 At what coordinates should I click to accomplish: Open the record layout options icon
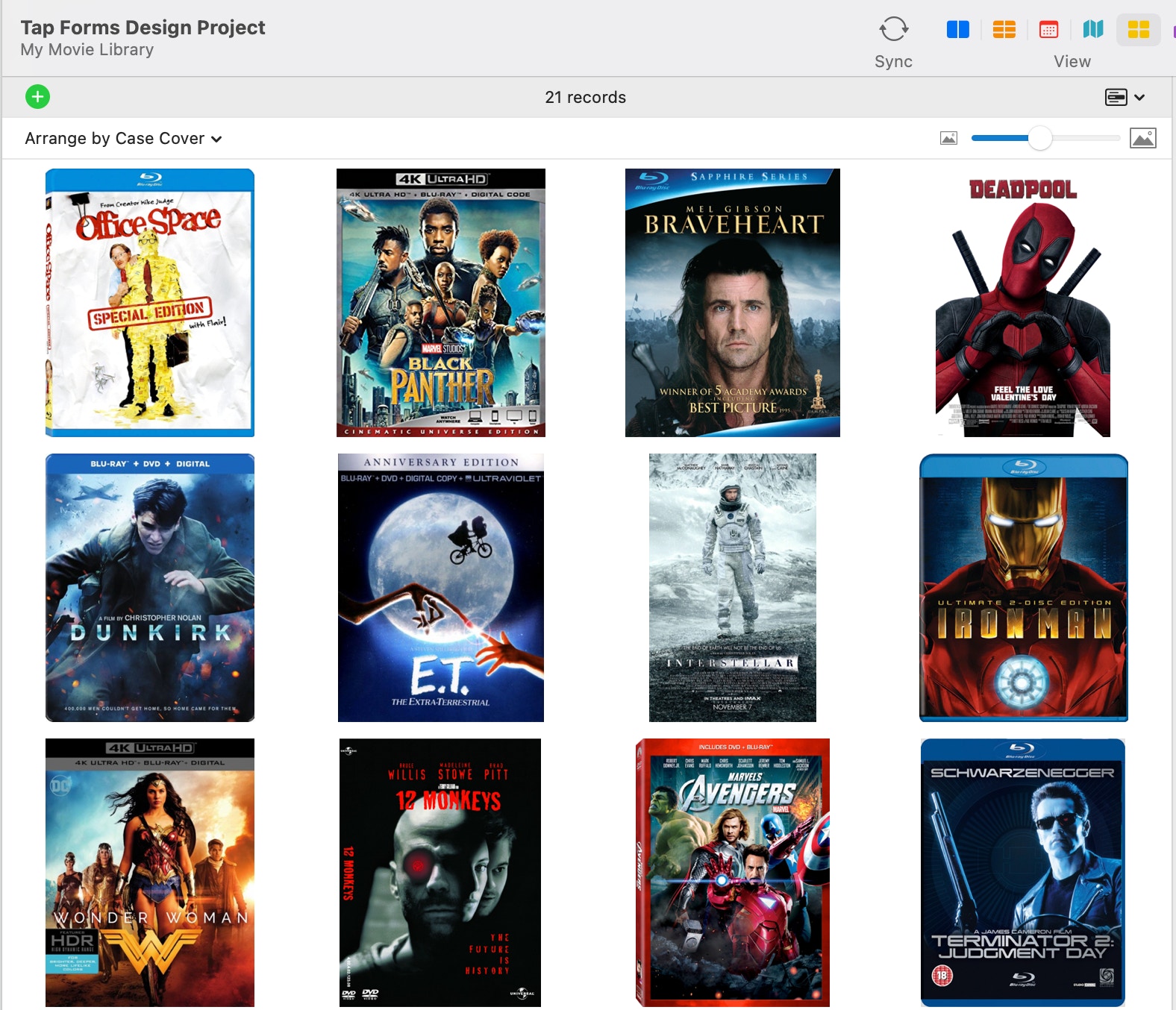[1116, 97]
